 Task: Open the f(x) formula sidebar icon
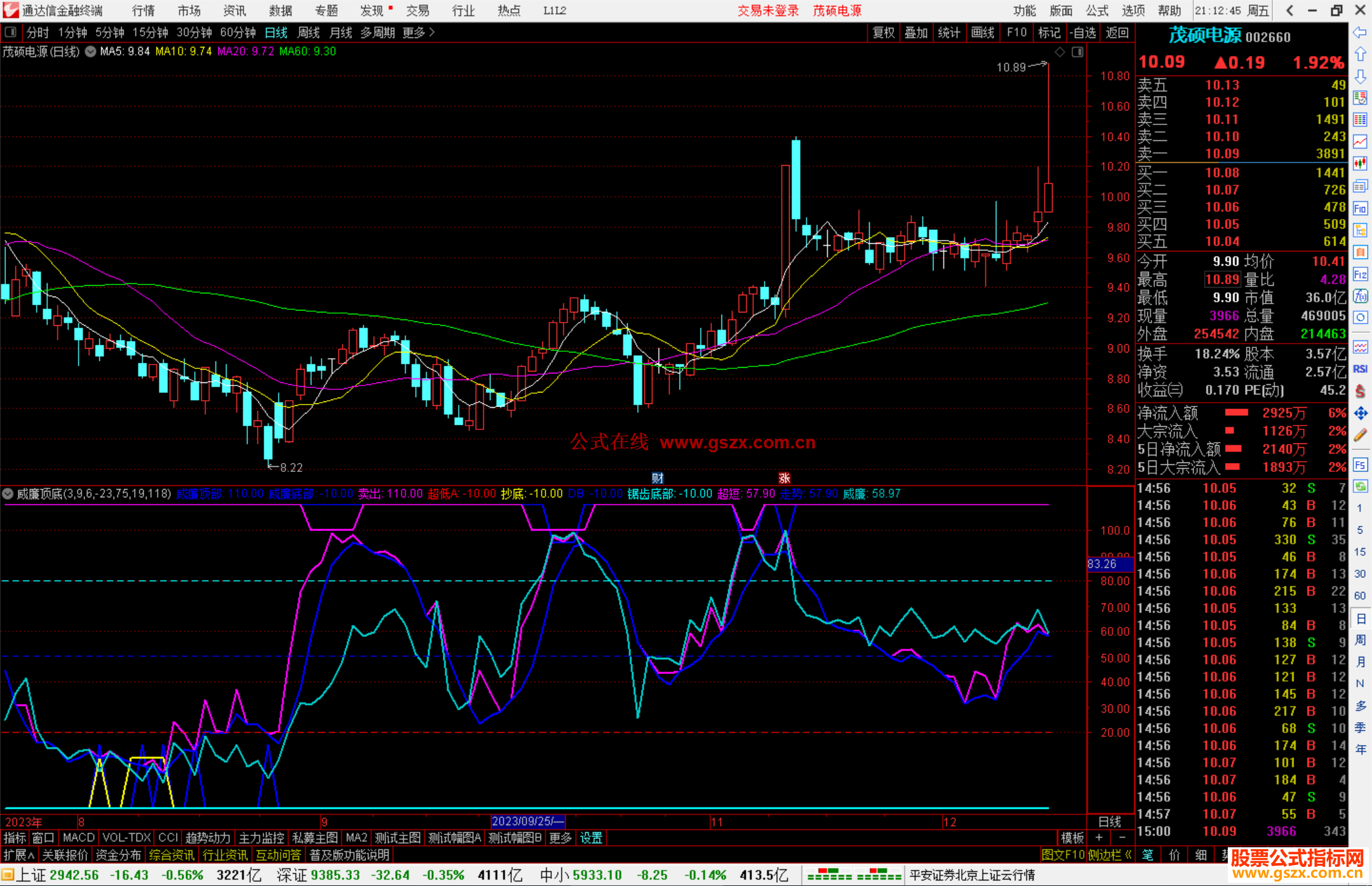[x=1360, y=296]
